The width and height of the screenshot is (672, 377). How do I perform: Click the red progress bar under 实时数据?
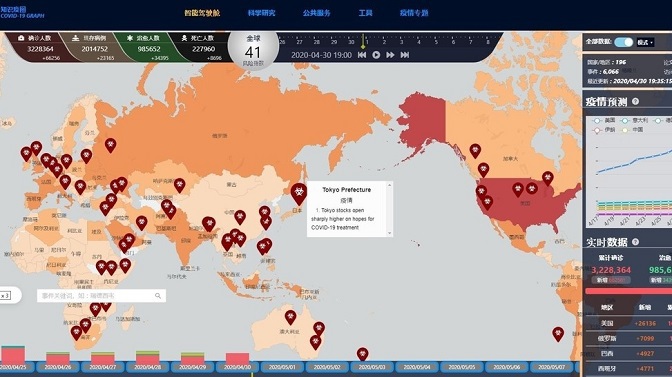(628, 291)
